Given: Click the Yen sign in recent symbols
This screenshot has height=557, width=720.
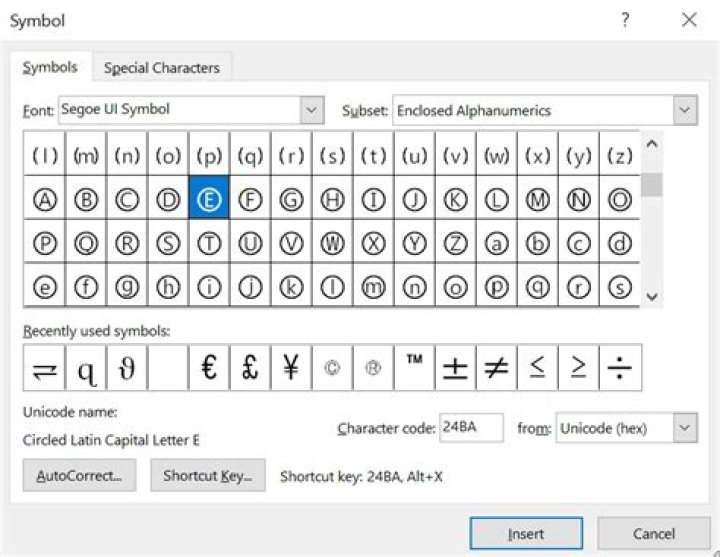Looking at the screenshot, I should 291,369.
